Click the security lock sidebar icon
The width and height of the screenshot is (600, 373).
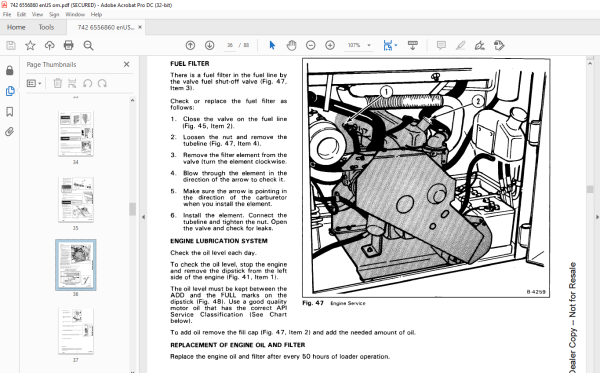[x=10, y=70]
